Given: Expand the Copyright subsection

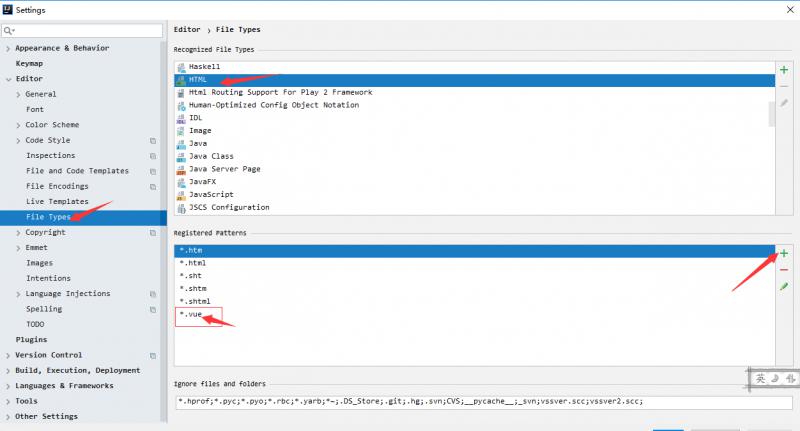Looking at the screenshot, I should 18,233.
